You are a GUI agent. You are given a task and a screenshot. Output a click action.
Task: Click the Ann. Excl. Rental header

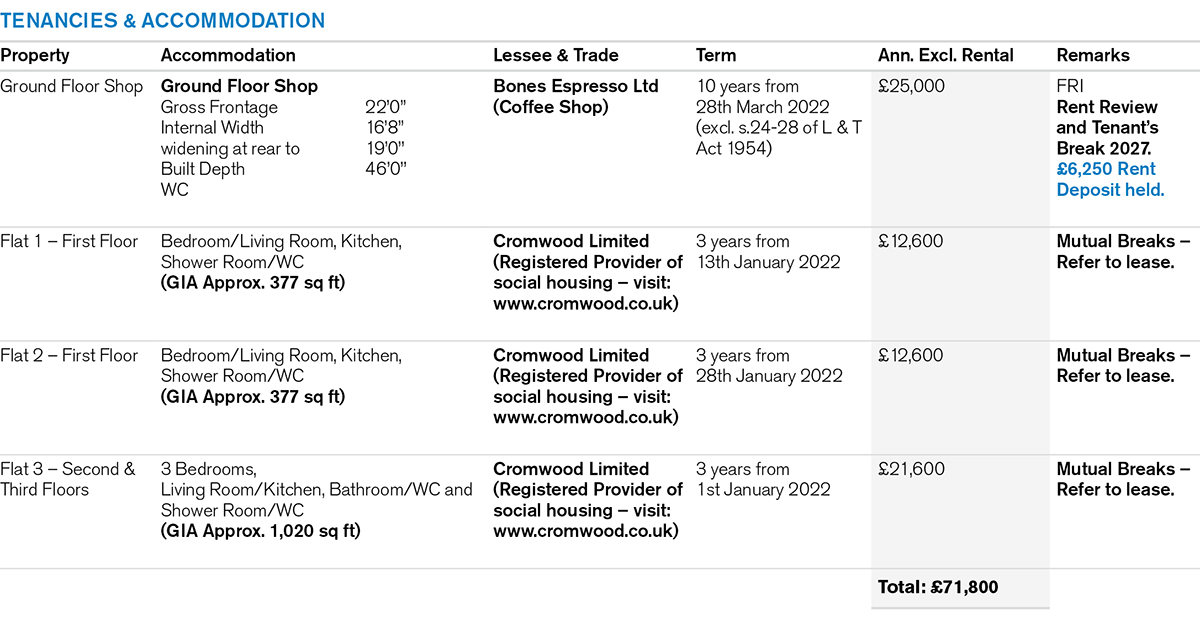pos(946,56)
